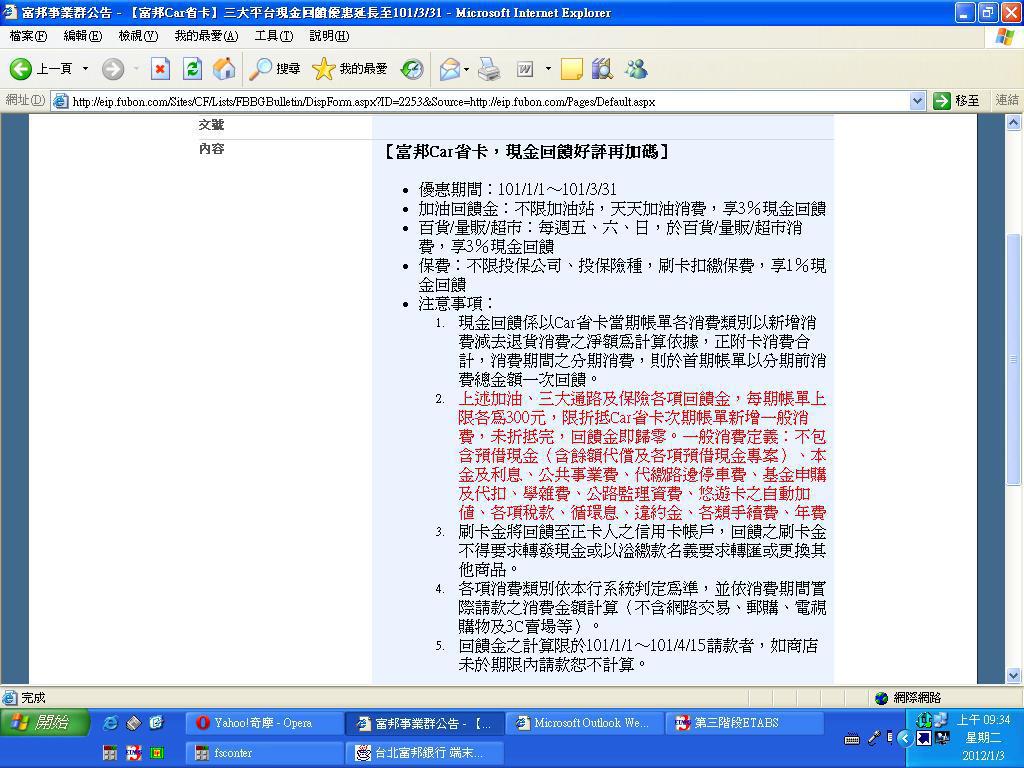Click the vertical scrollbar up arrow
Screen dimensions: 1024x768
pos(1014,122)
